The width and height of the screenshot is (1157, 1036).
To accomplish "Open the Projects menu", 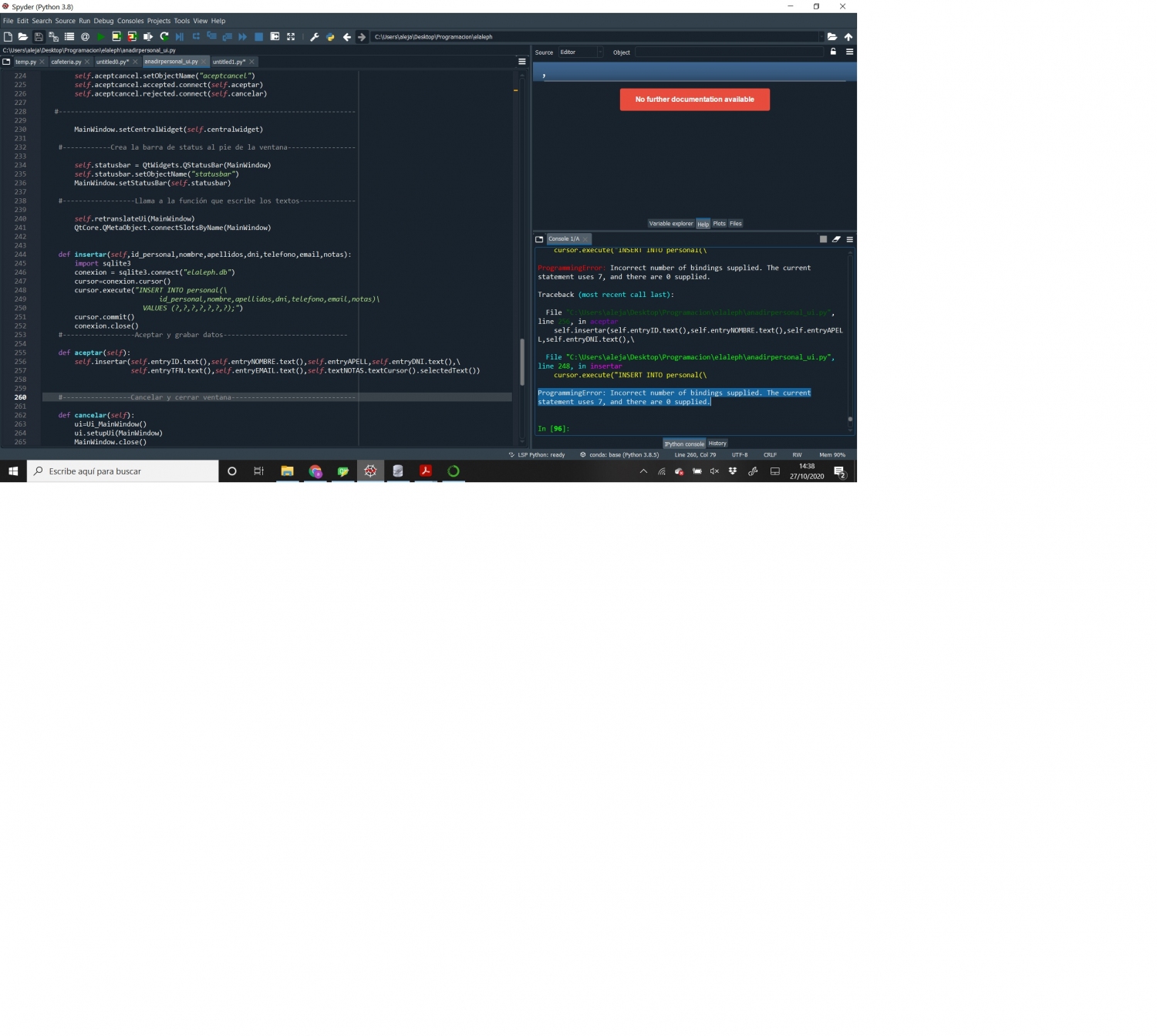I will coord(158,21).
